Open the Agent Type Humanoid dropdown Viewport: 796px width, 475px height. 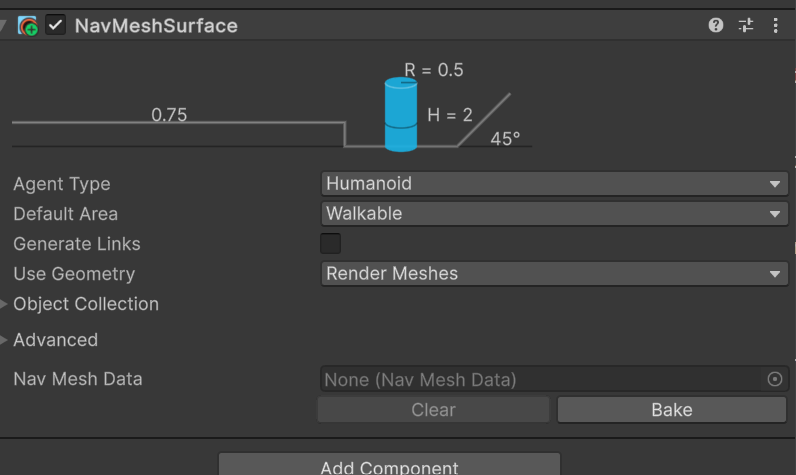555,184
